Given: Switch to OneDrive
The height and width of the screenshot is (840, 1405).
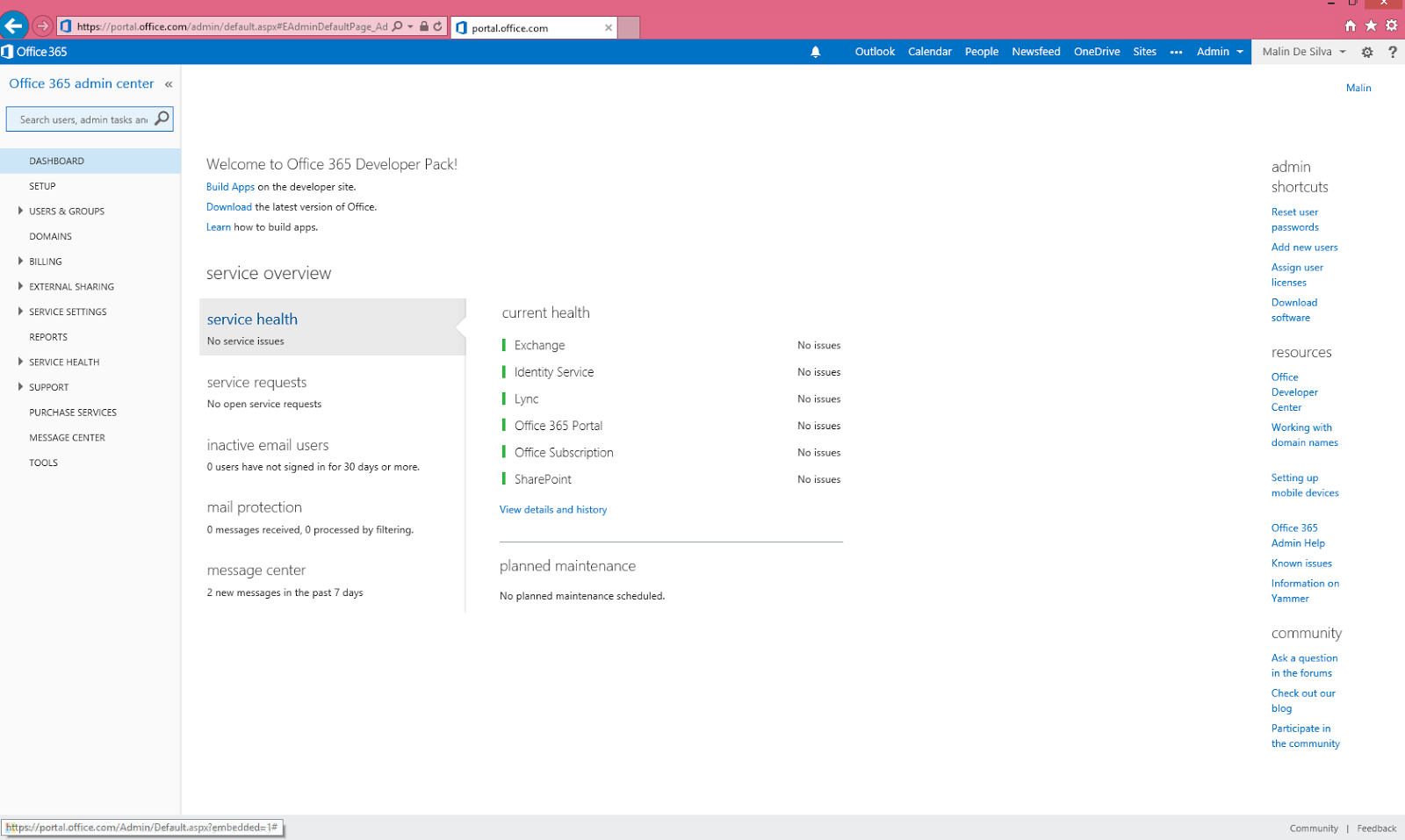Looking at the screenshot, I should click(1097, 52).
